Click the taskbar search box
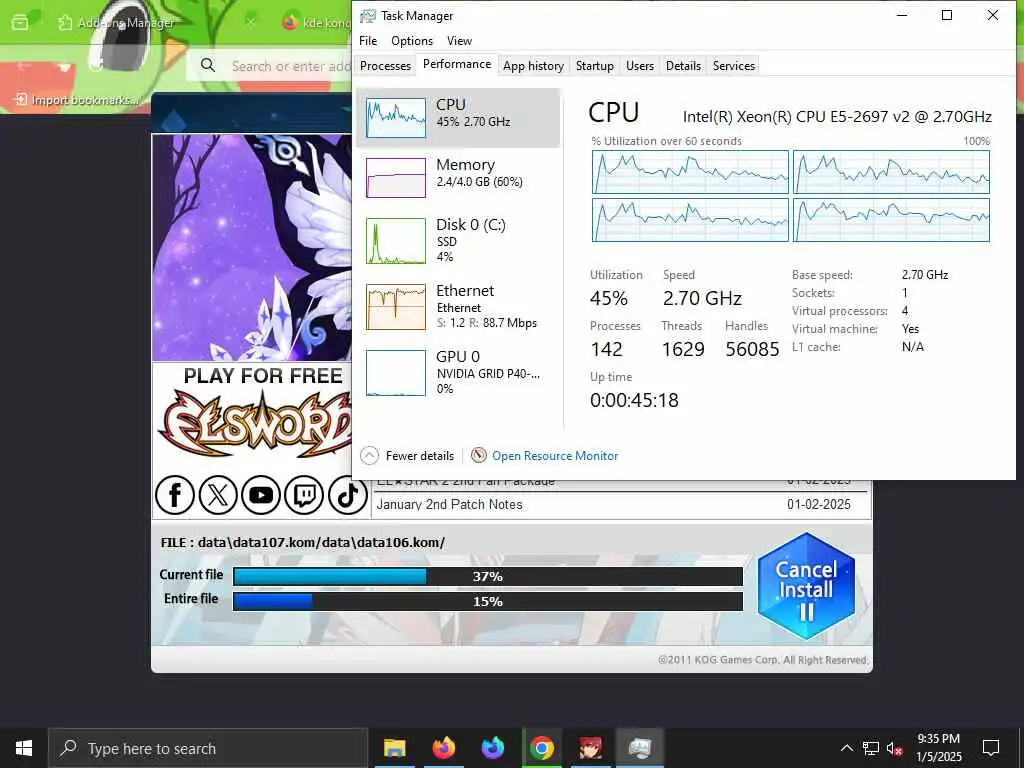The height and width of the screenshot is (768, 1024). pyautogui.click(x=208, y=748)
